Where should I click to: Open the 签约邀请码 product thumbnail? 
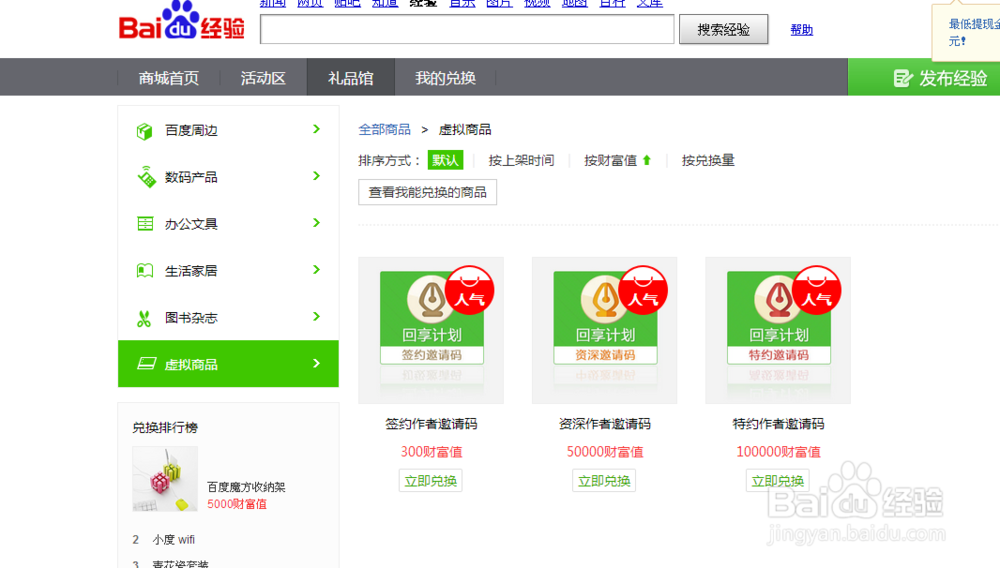tap(431, 330)
